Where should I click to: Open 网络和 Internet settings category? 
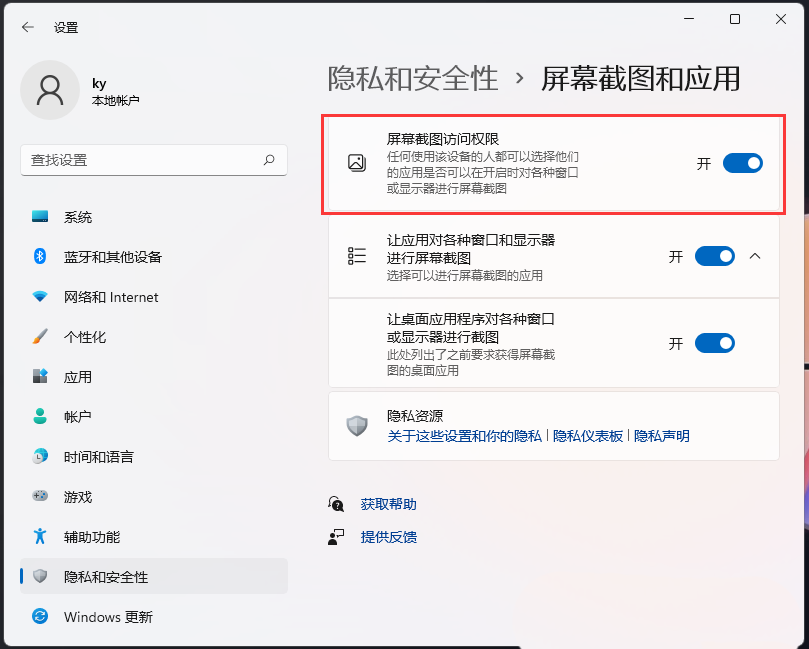154,297
